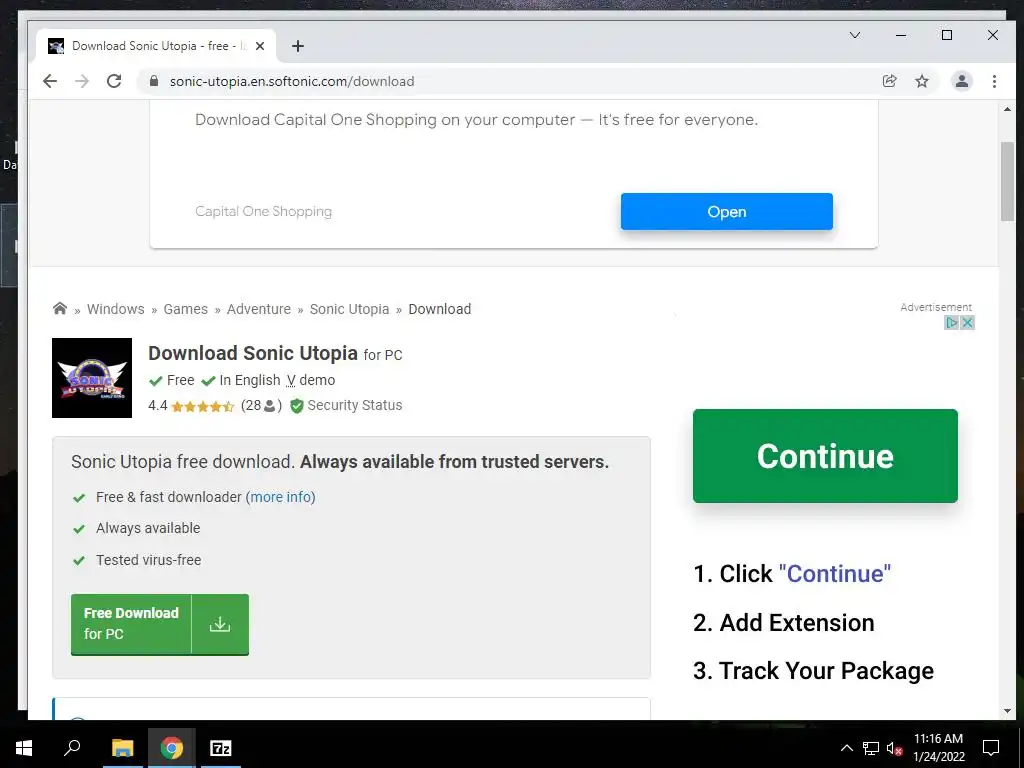Click the rating count (28) text
1024x768 pixels.
pos(261,406)
